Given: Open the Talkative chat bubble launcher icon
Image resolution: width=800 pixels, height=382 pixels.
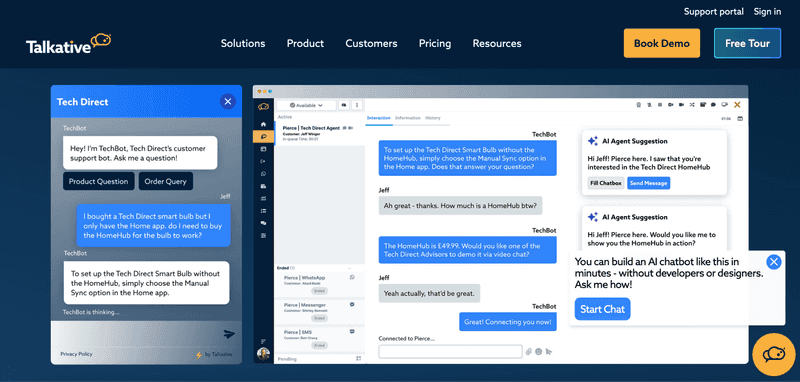Looking at the screenshot, I should [774, 354].
